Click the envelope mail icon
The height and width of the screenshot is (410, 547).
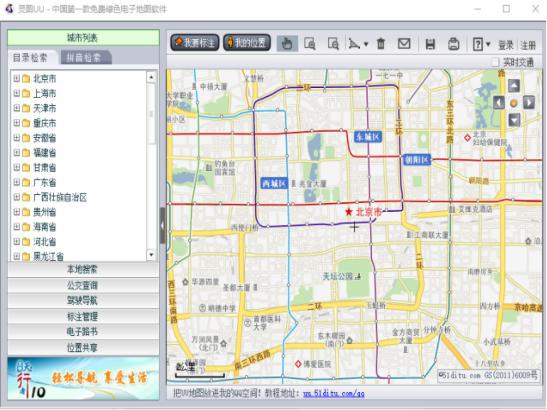[404, 44]
